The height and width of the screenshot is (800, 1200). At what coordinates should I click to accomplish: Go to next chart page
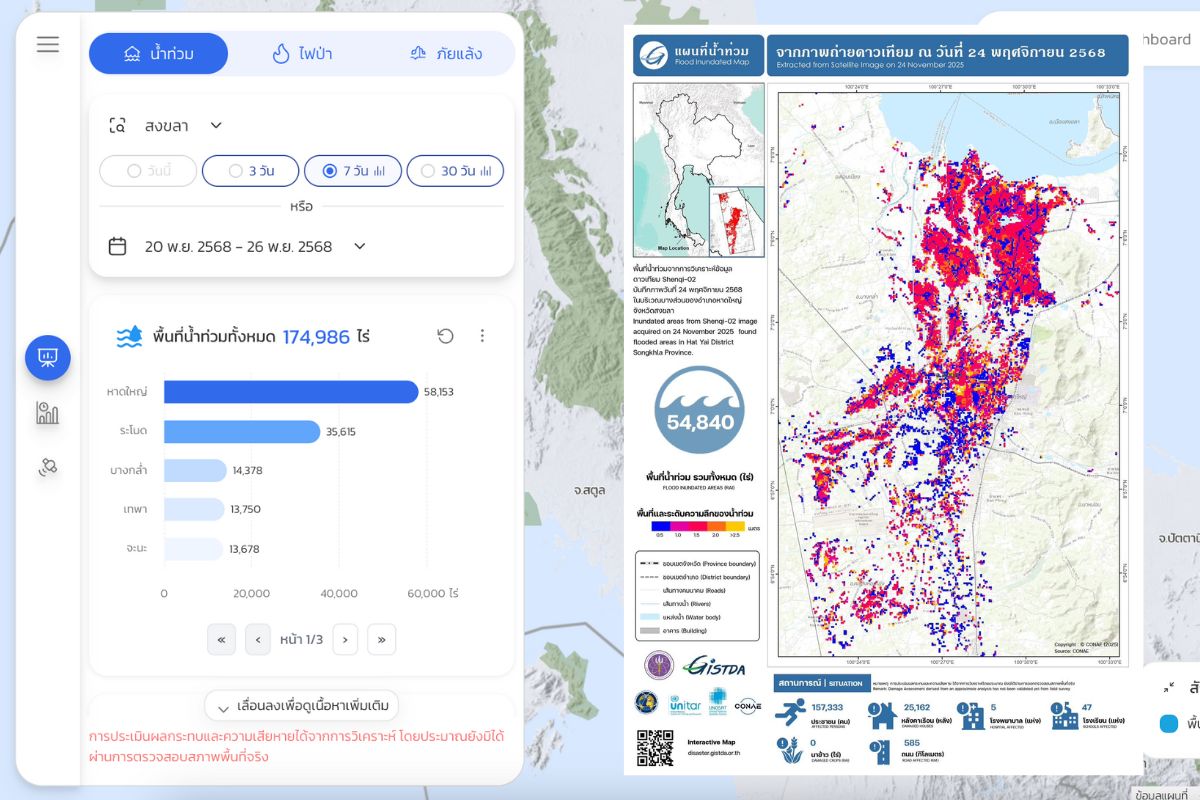[x=345, y=639]
